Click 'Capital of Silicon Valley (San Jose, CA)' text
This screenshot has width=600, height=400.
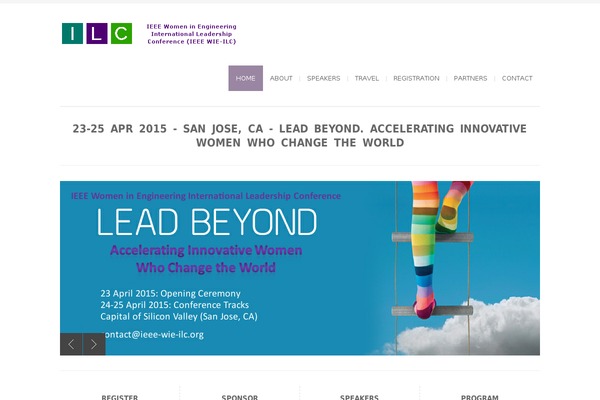(x=179, y=317)
